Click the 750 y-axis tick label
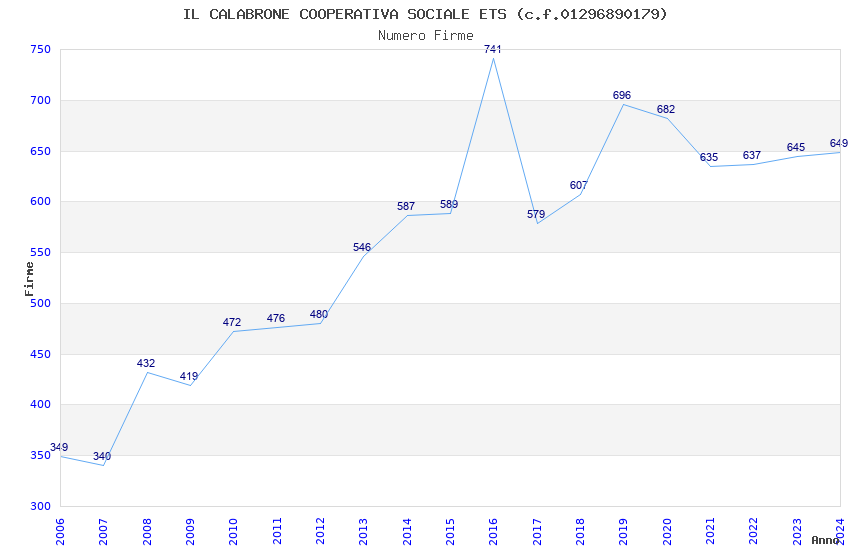The width and height of the screenshot is (850, 550). [x=40, y=49]
